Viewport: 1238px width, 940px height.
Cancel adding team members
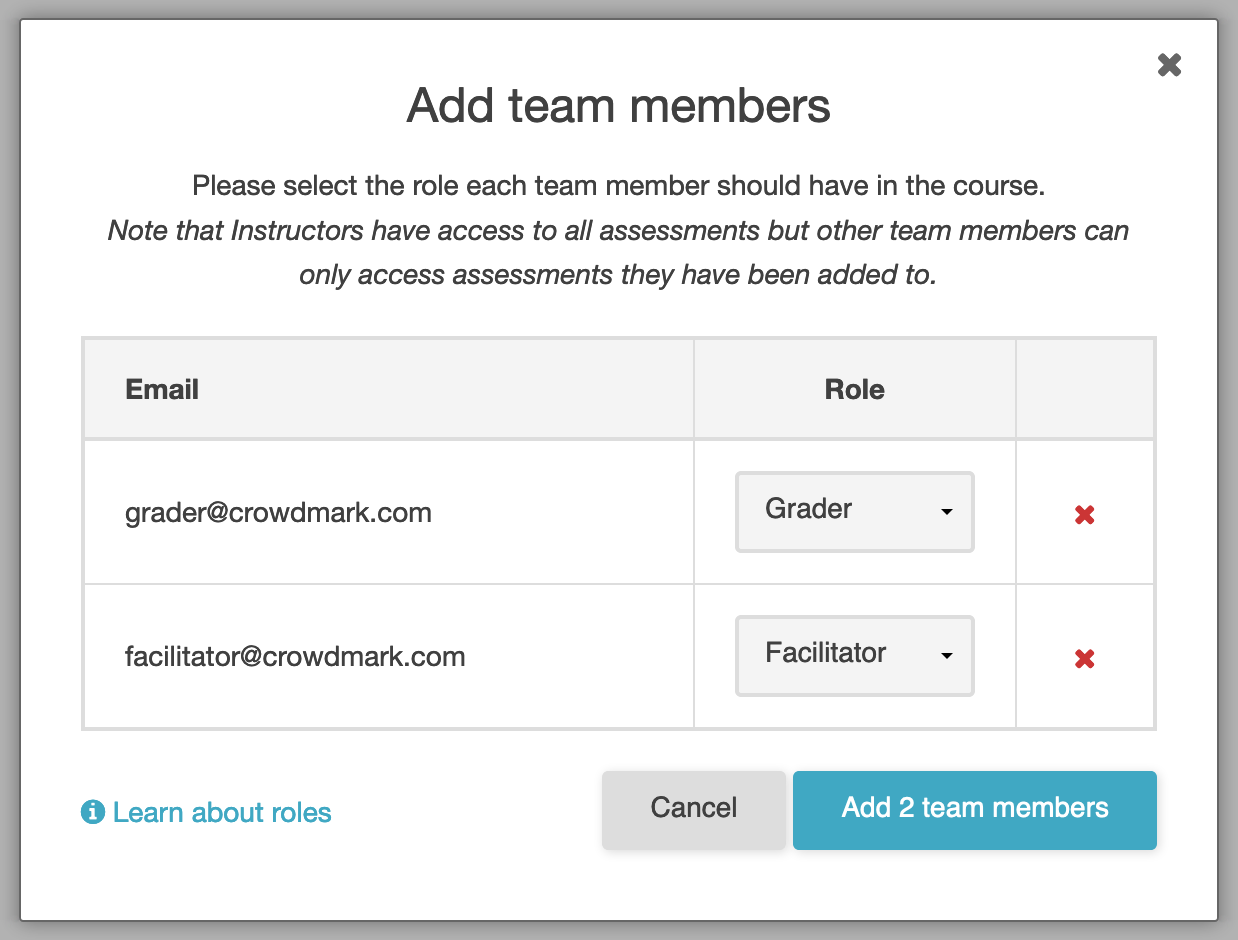click(x=693, y=809)
